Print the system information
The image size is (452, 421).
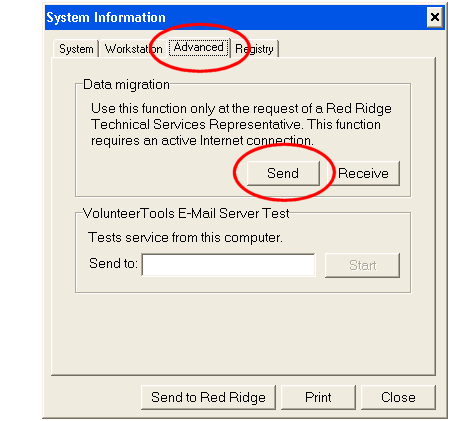click(318, 397)
